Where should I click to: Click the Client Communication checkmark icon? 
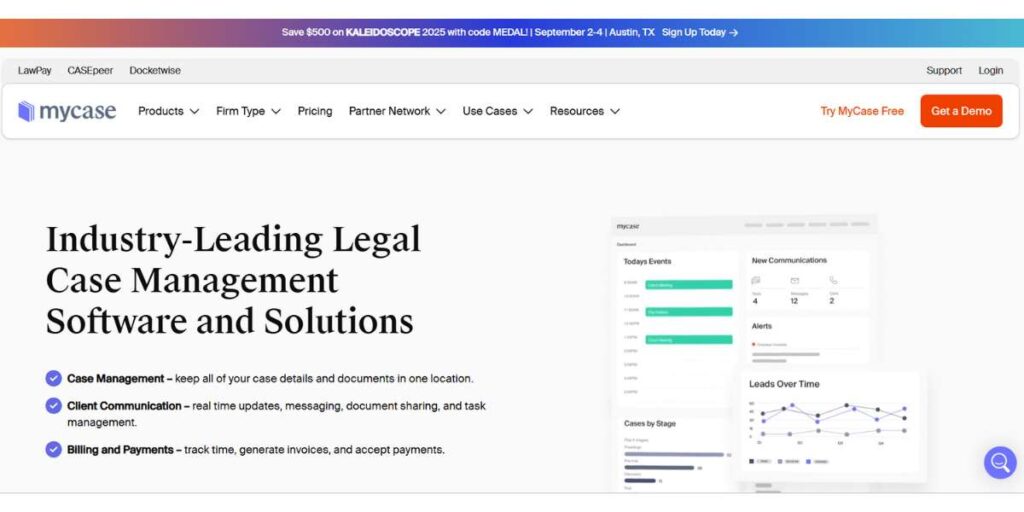[x=54, y=406]
